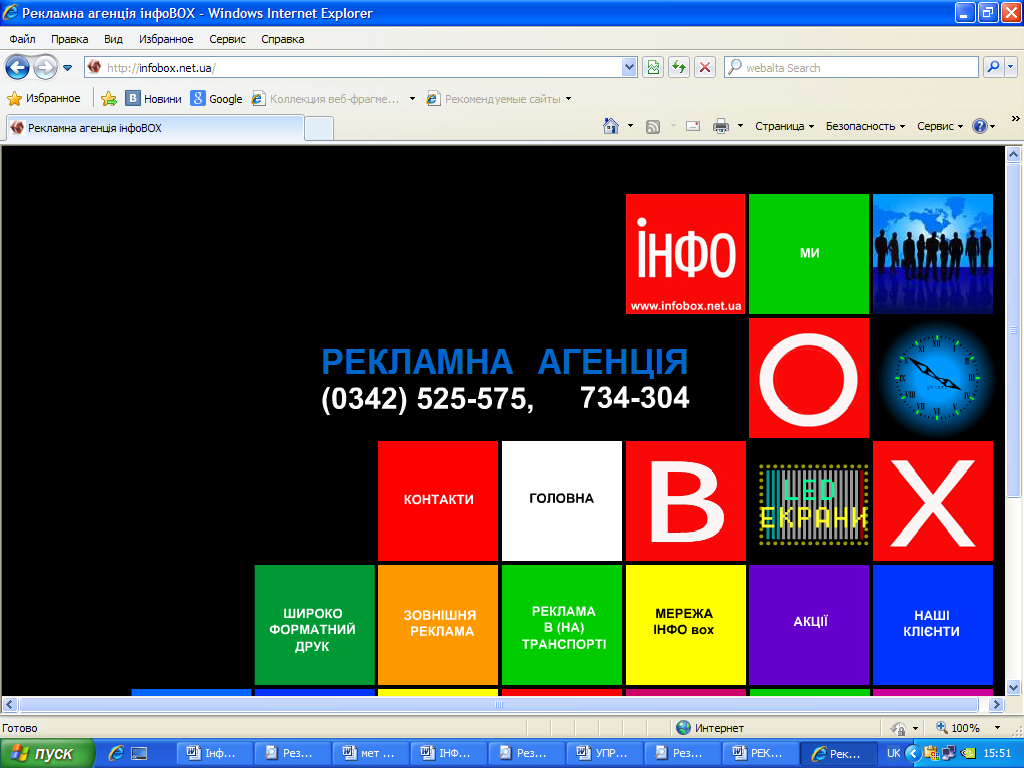Open the LED ЕКРАНИ tile

[813, 504]
